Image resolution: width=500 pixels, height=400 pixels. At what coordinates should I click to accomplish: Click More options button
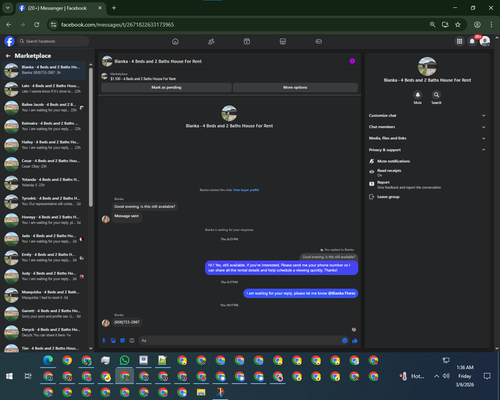(295, 87)
